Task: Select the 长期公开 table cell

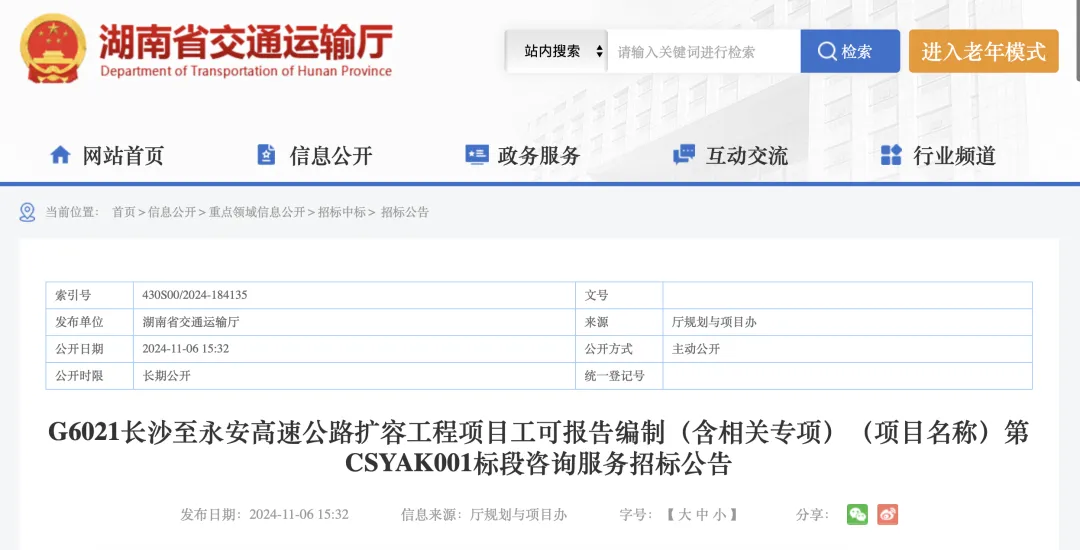Action: point(167,376)
